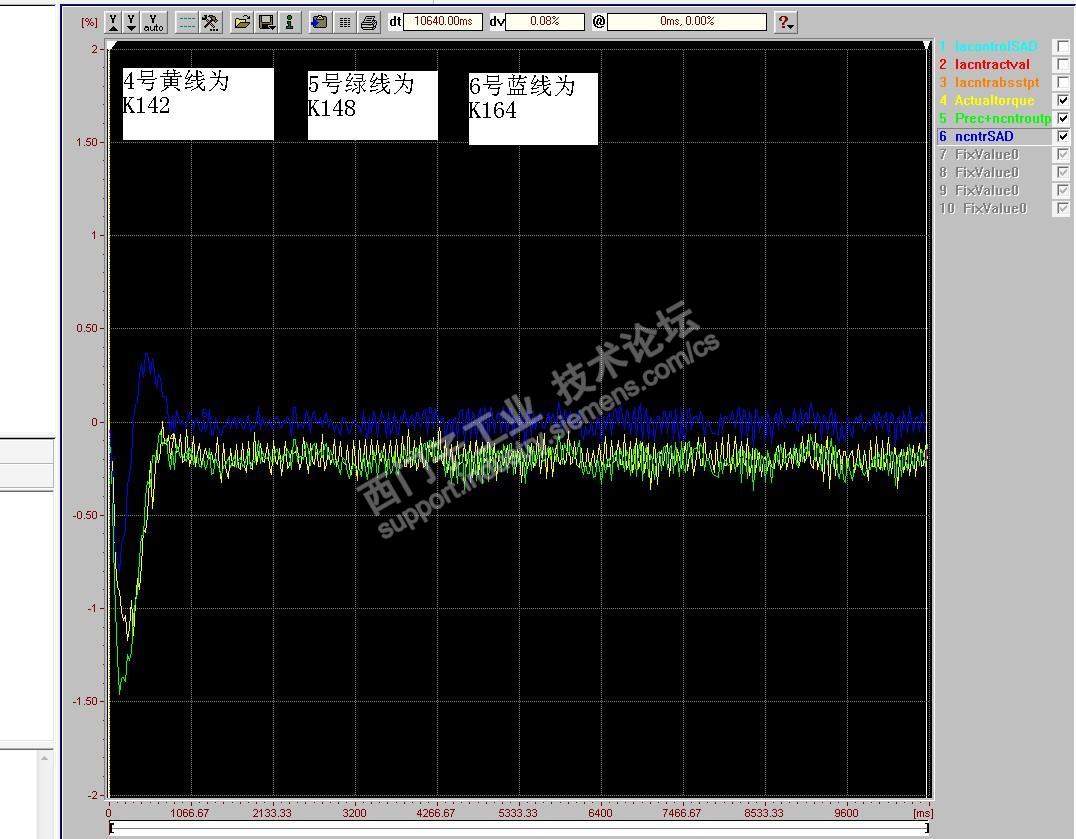Open the data table view icon
This screenshot has height=839, width=1076.
coord(344,23)
